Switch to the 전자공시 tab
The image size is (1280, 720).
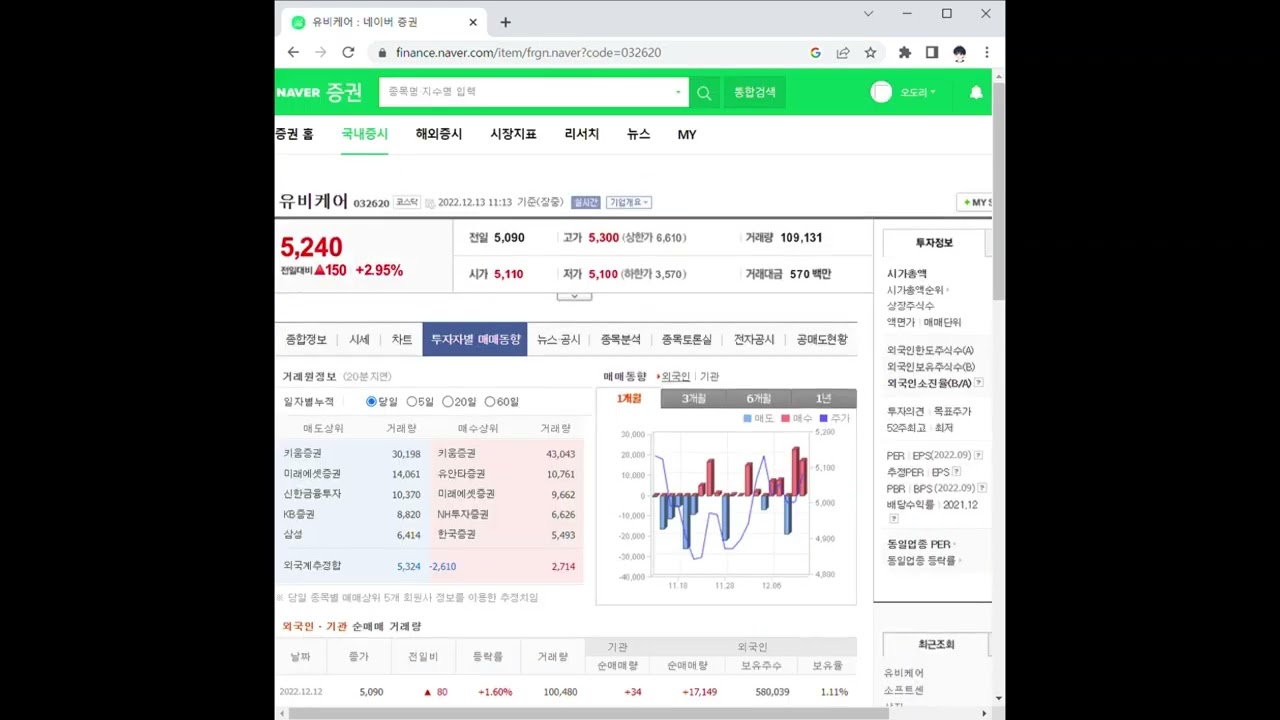click(754, 340)
